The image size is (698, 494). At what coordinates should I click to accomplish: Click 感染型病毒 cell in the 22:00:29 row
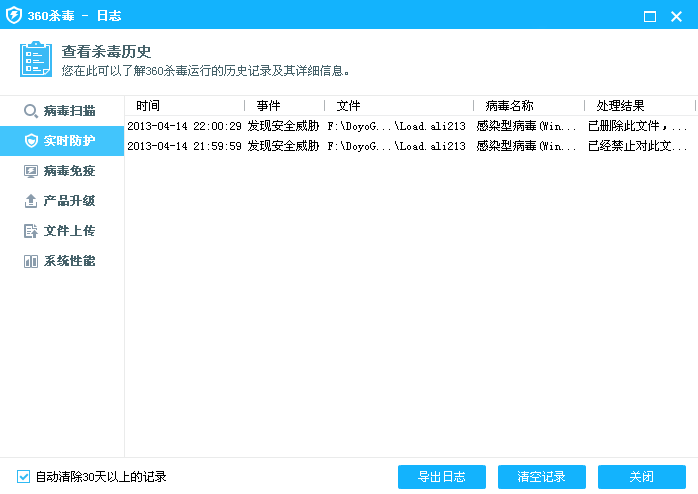click(526, 126)
